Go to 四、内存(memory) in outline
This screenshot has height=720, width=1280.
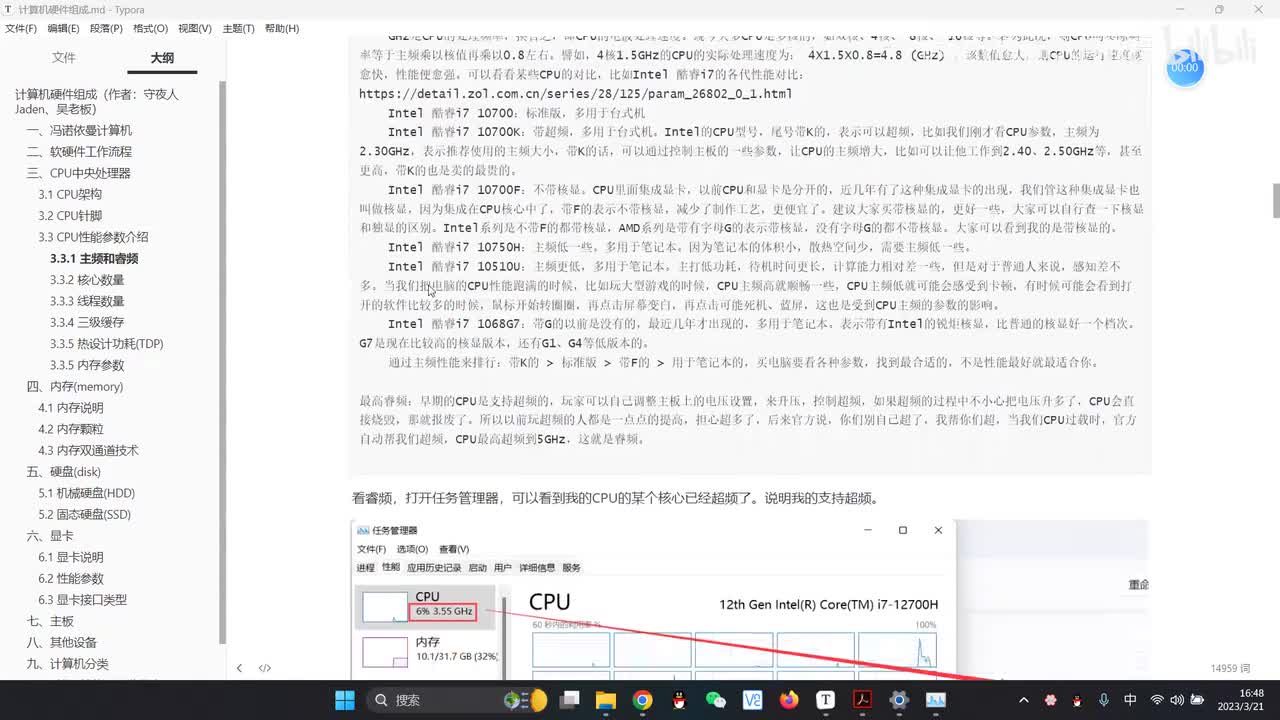point(75,386)
